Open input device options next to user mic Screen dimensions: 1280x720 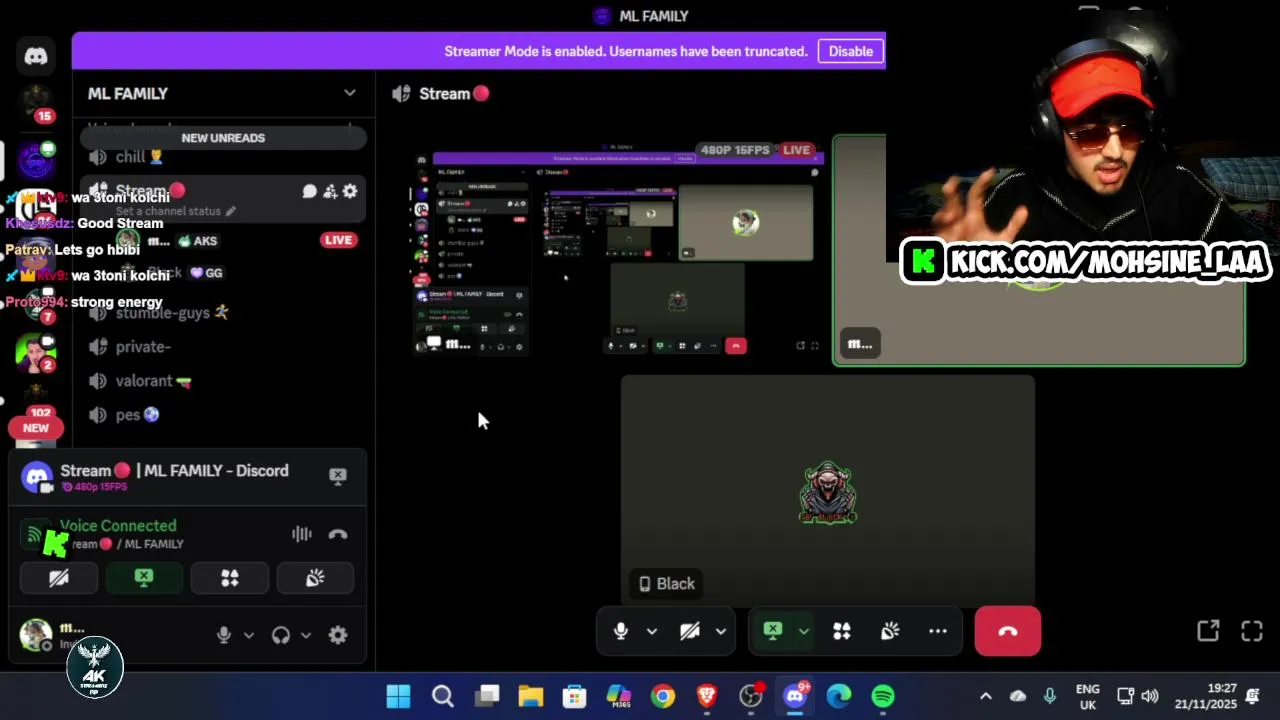249,635
